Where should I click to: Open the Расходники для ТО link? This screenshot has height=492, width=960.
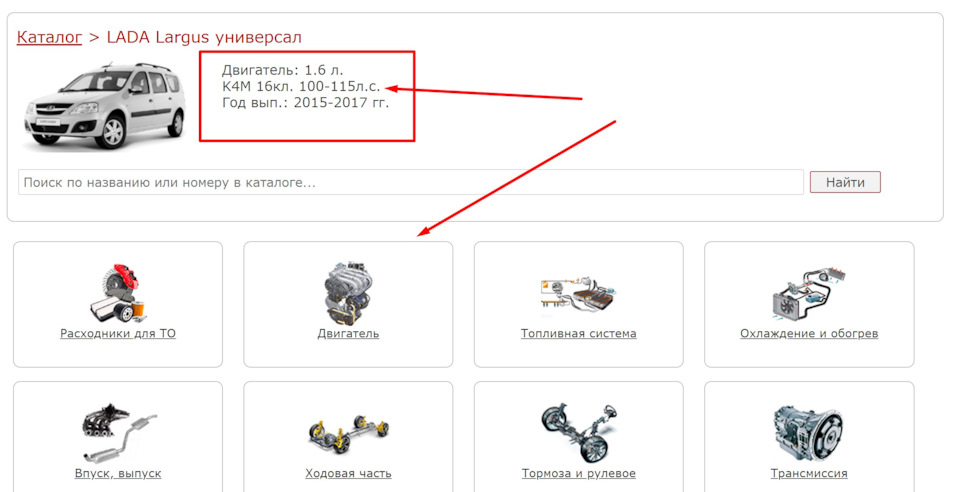(x=118, y=334)
